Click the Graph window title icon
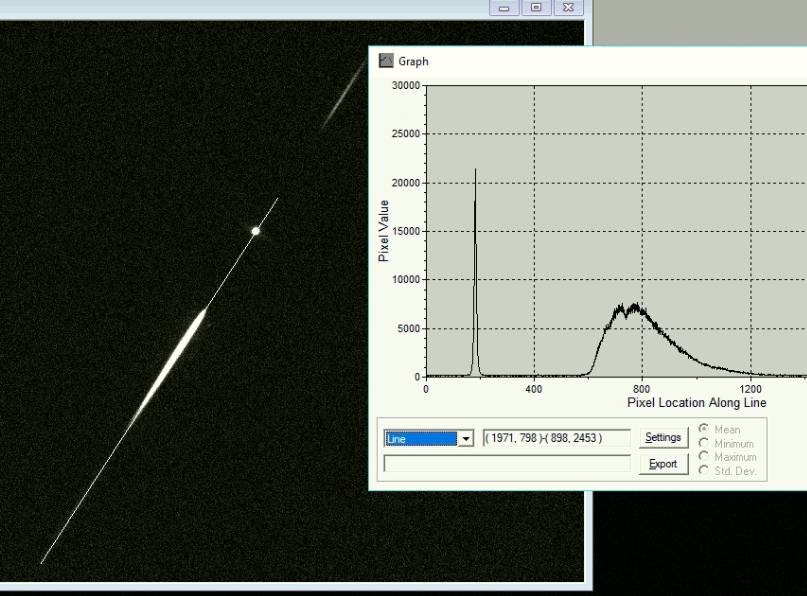Viewport: 807px width, 596px height. click(386, 61)
